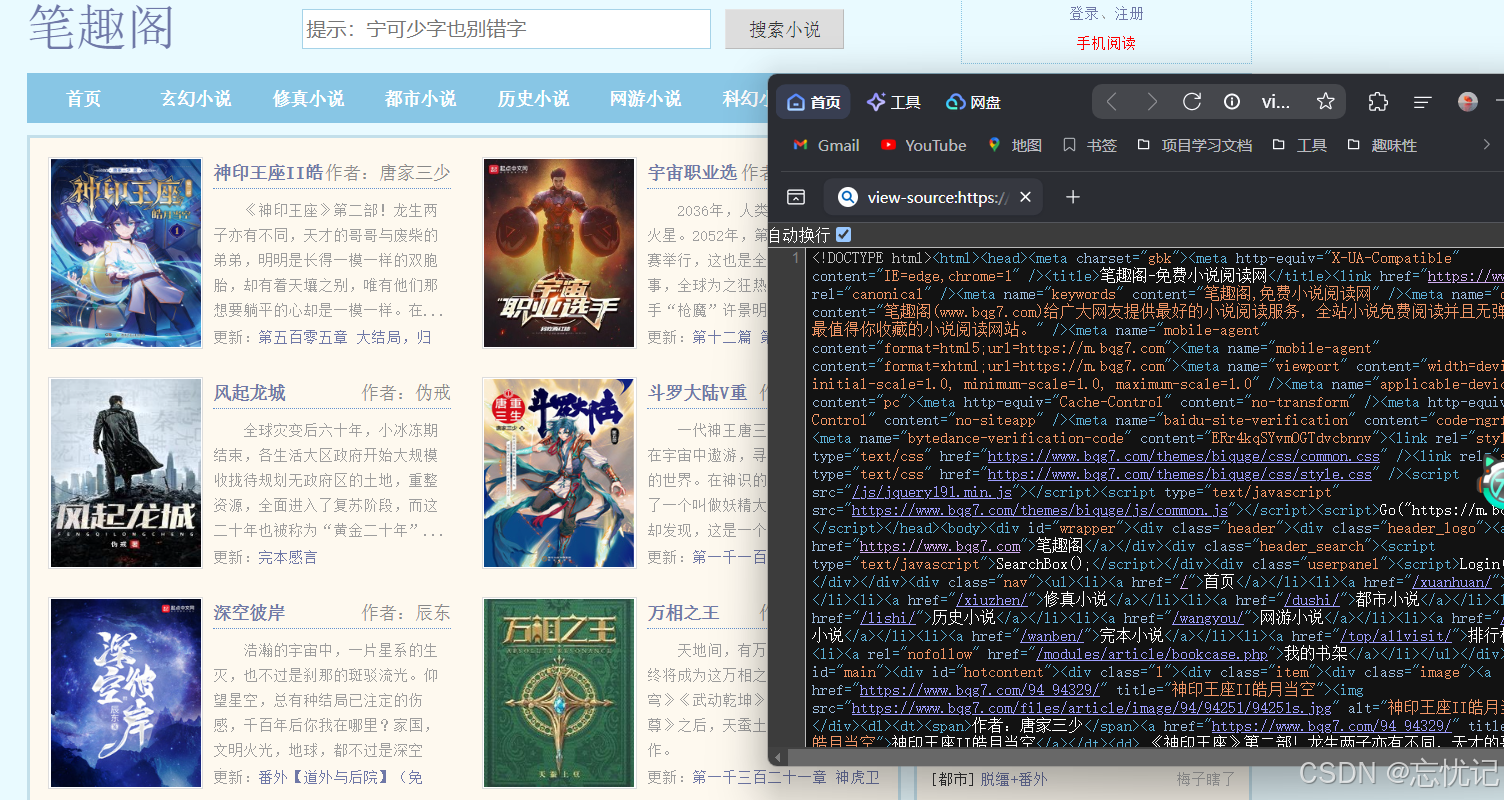Image resolution: width=1504 pixels, height=800 pixels.
Task: Close the view-source tab
Action: click(1025, 197)
